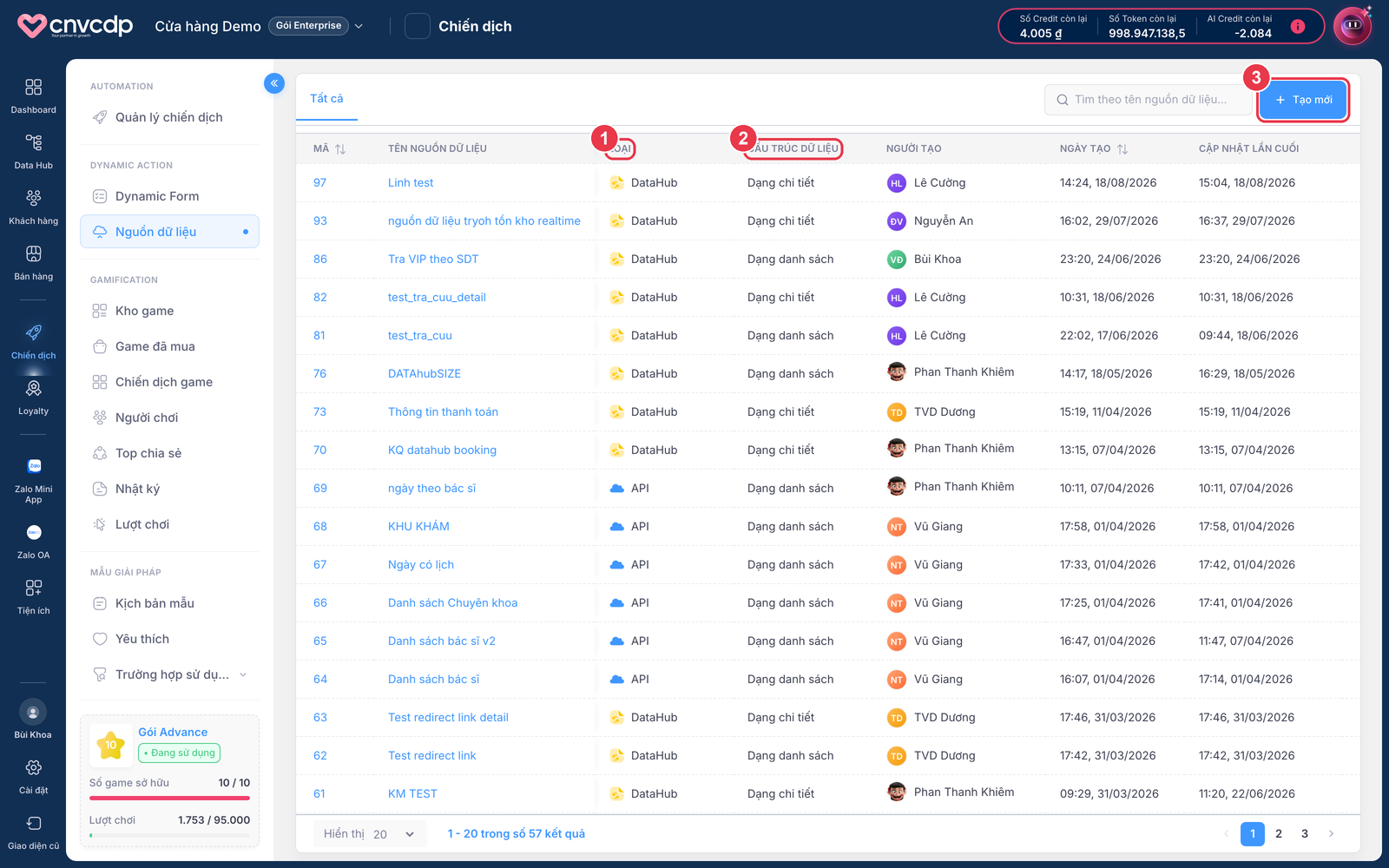Open the Loyalty section icon

point(33,388)
